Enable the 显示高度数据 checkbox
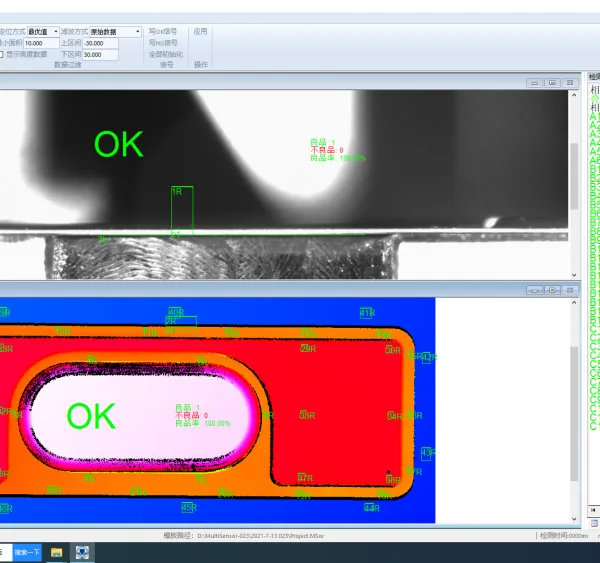Image resolution: width=600 pixels, height=563 pixels. click(x=1, y=55)
